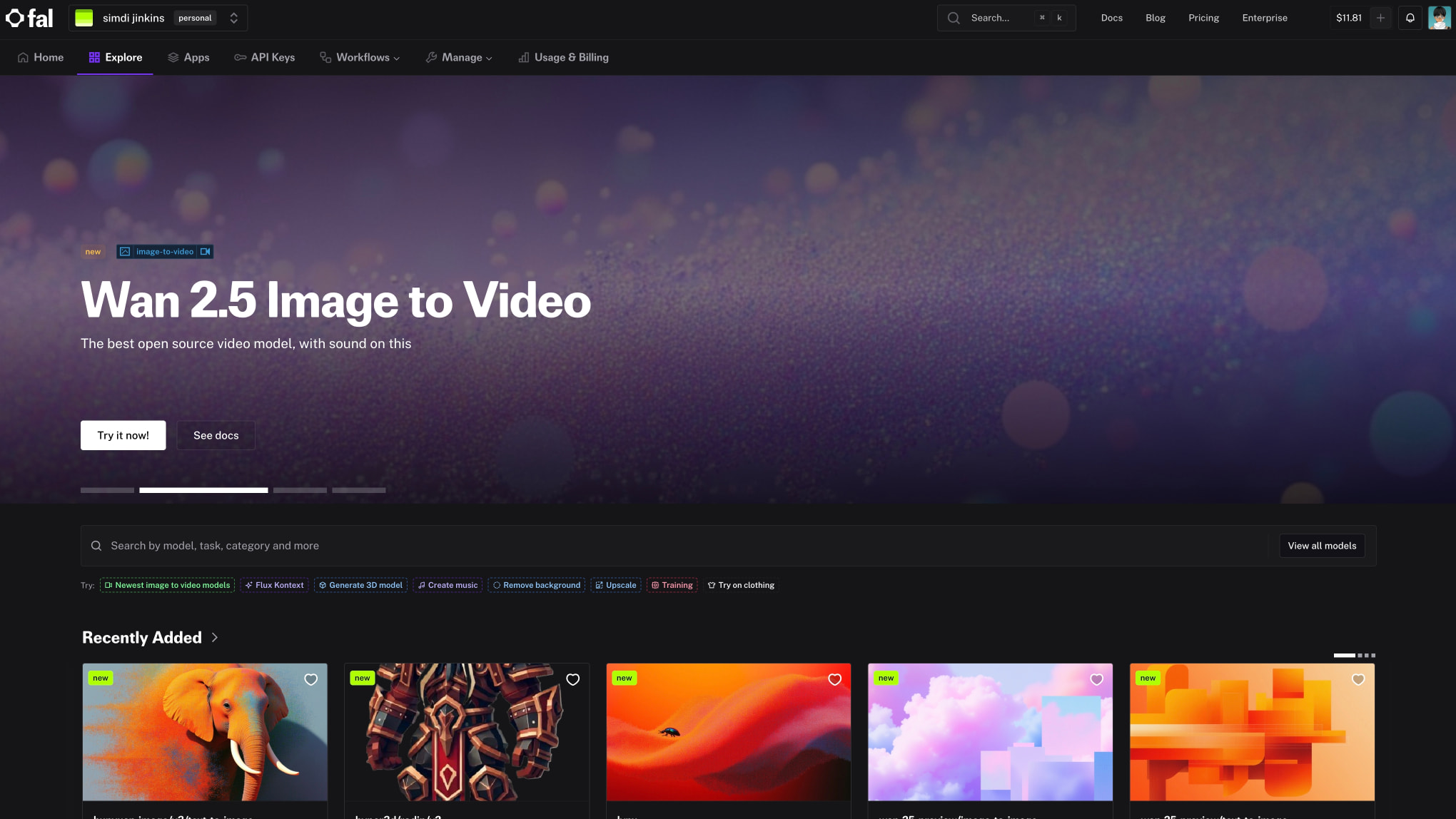Favorite the red dunes model card
Image resolution: width=1456 pixels, height=819 pixels.
click(835, 680)
